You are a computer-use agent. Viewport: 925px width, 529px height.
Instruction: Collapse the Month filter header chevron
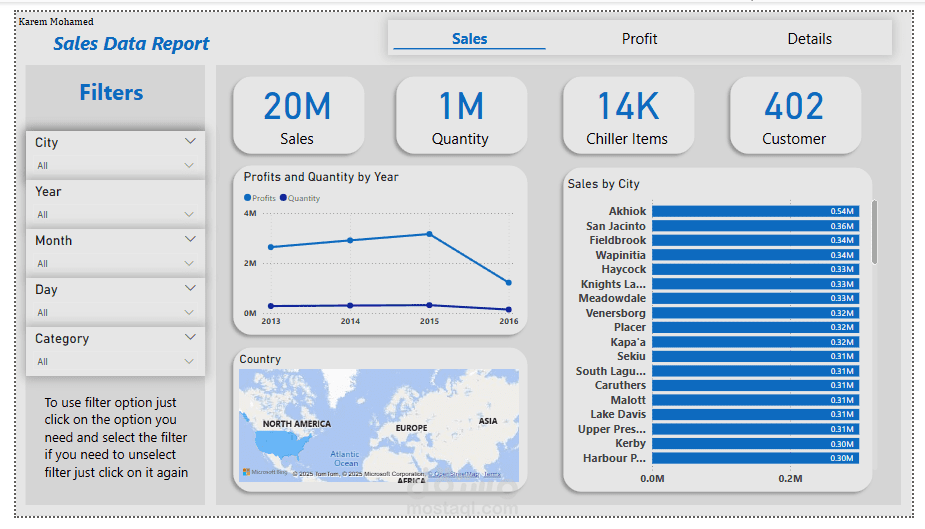(190, 239)
